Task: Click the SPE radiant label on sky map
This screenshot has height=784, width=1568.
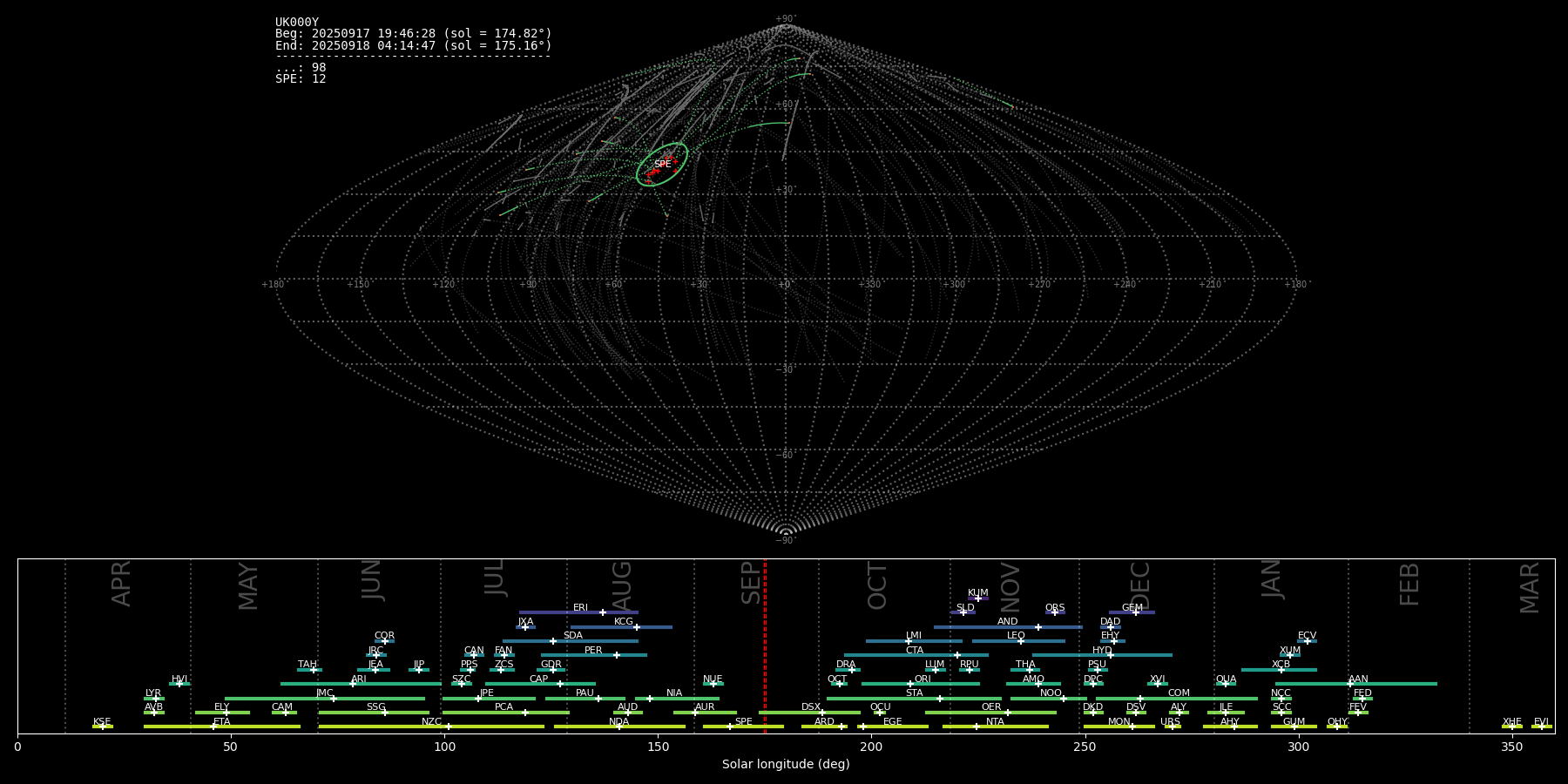Action: pyautogui.click(x=662, y=164)
